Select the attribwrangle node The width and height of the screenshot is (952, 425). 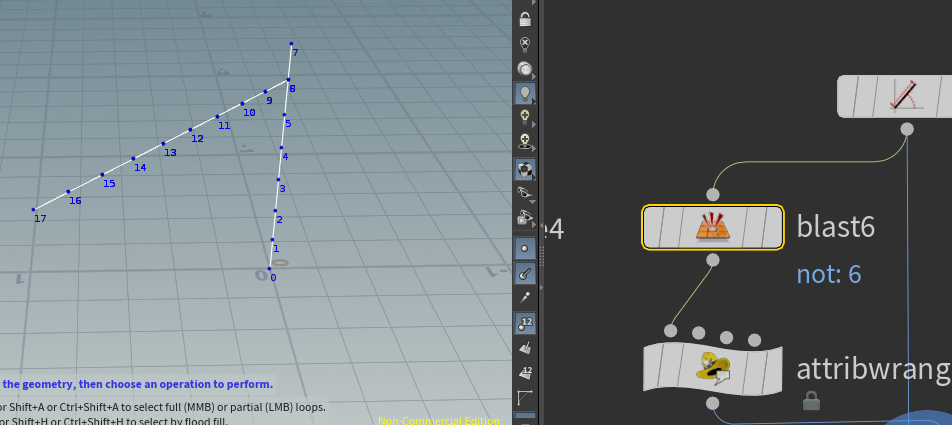713,369
